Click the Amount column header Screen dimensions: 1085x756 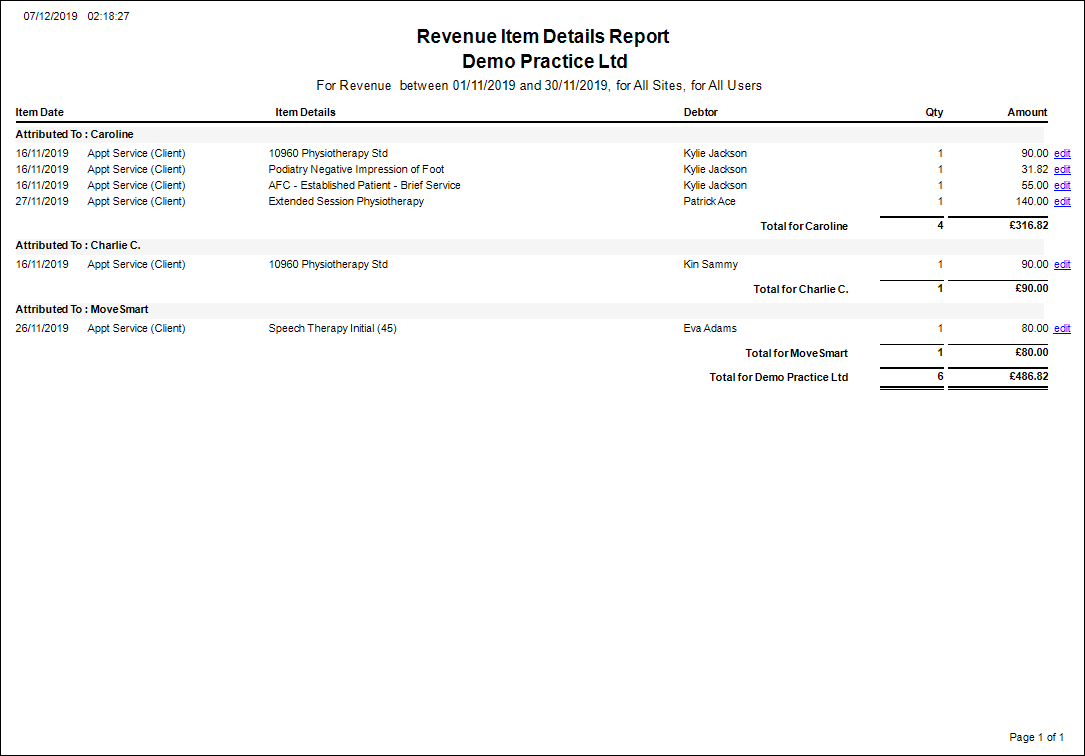coord(1027,112)
